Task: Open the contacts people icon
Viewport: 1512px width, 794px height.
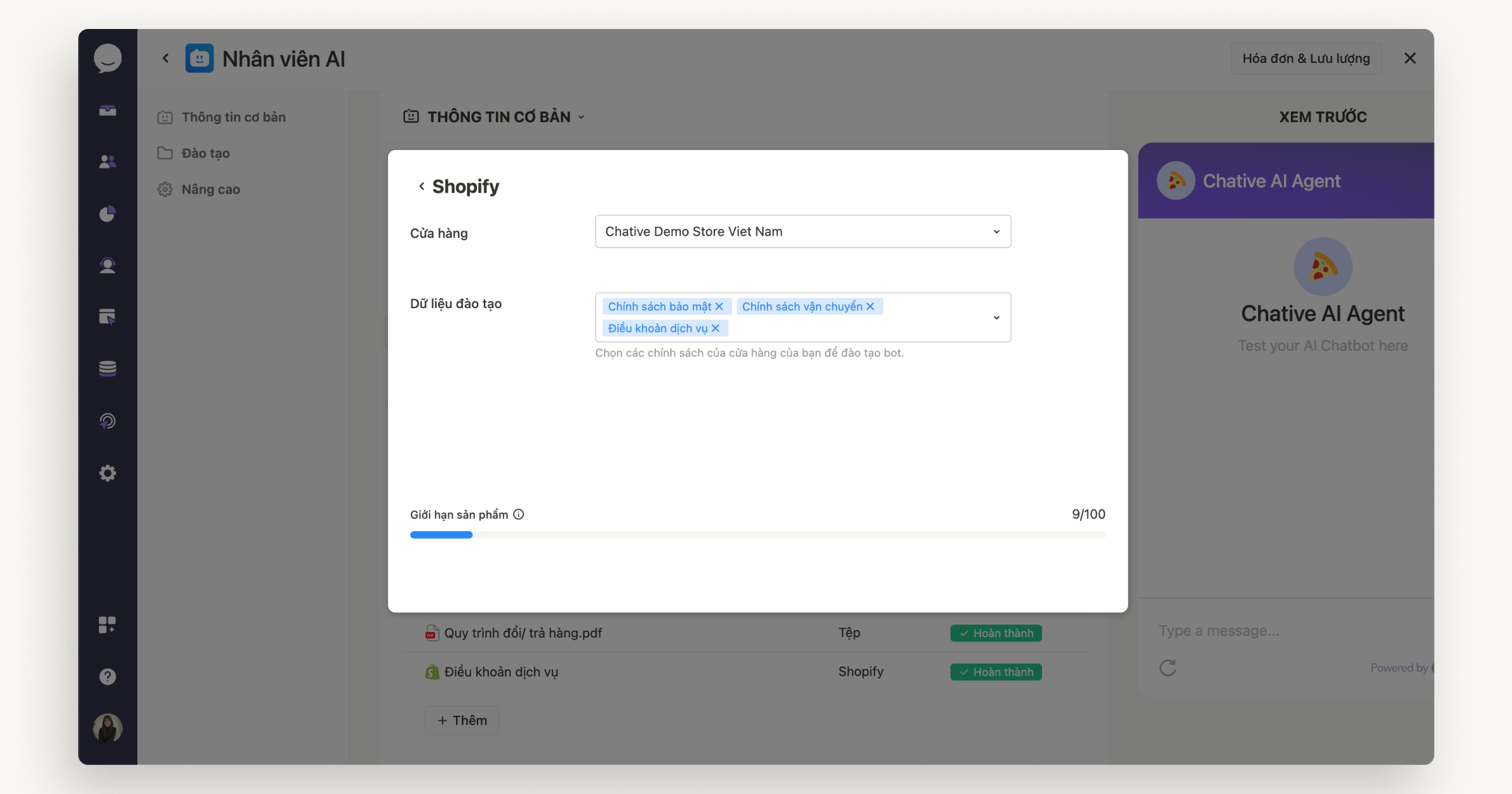Action: click(108, 162)
